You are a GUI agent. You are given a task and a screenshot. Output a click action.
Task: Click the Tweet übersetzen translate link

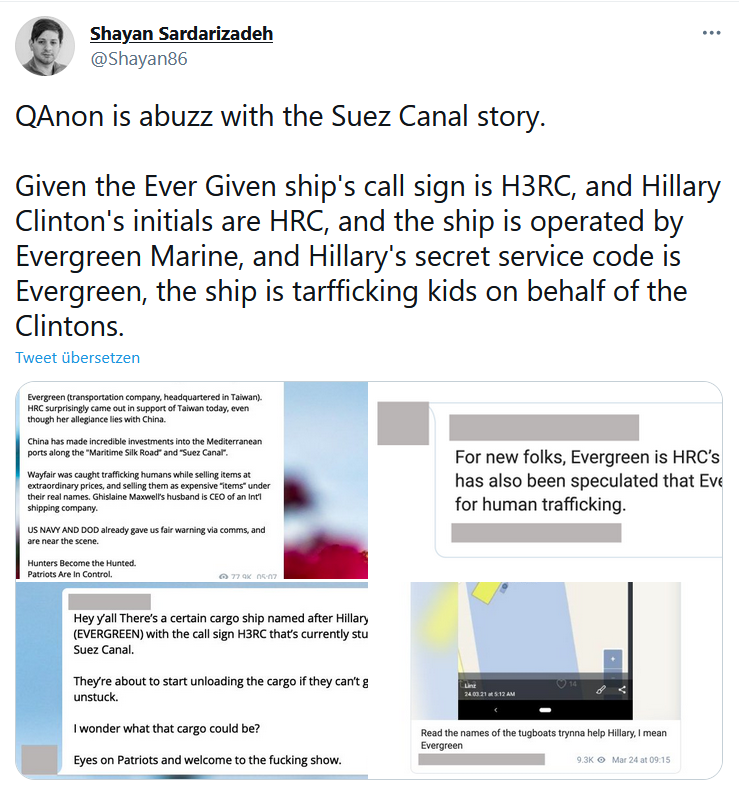click(77, 357)
